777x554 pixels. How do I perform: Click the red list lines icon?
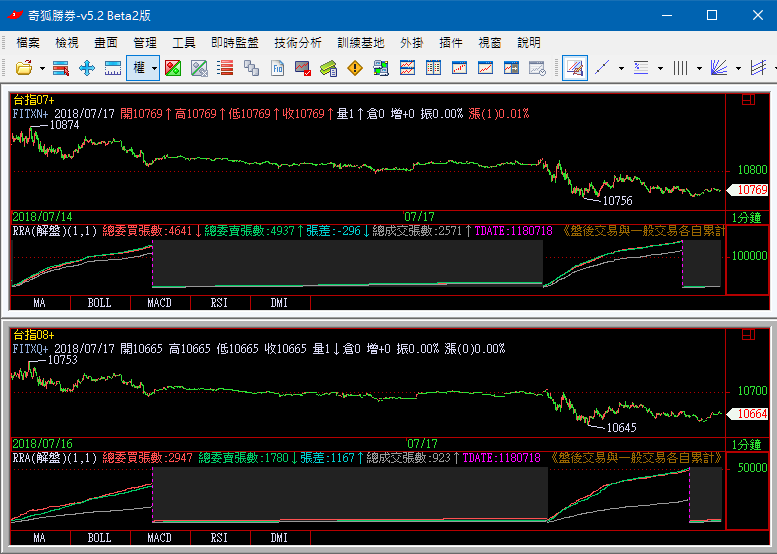coord(225,68)
